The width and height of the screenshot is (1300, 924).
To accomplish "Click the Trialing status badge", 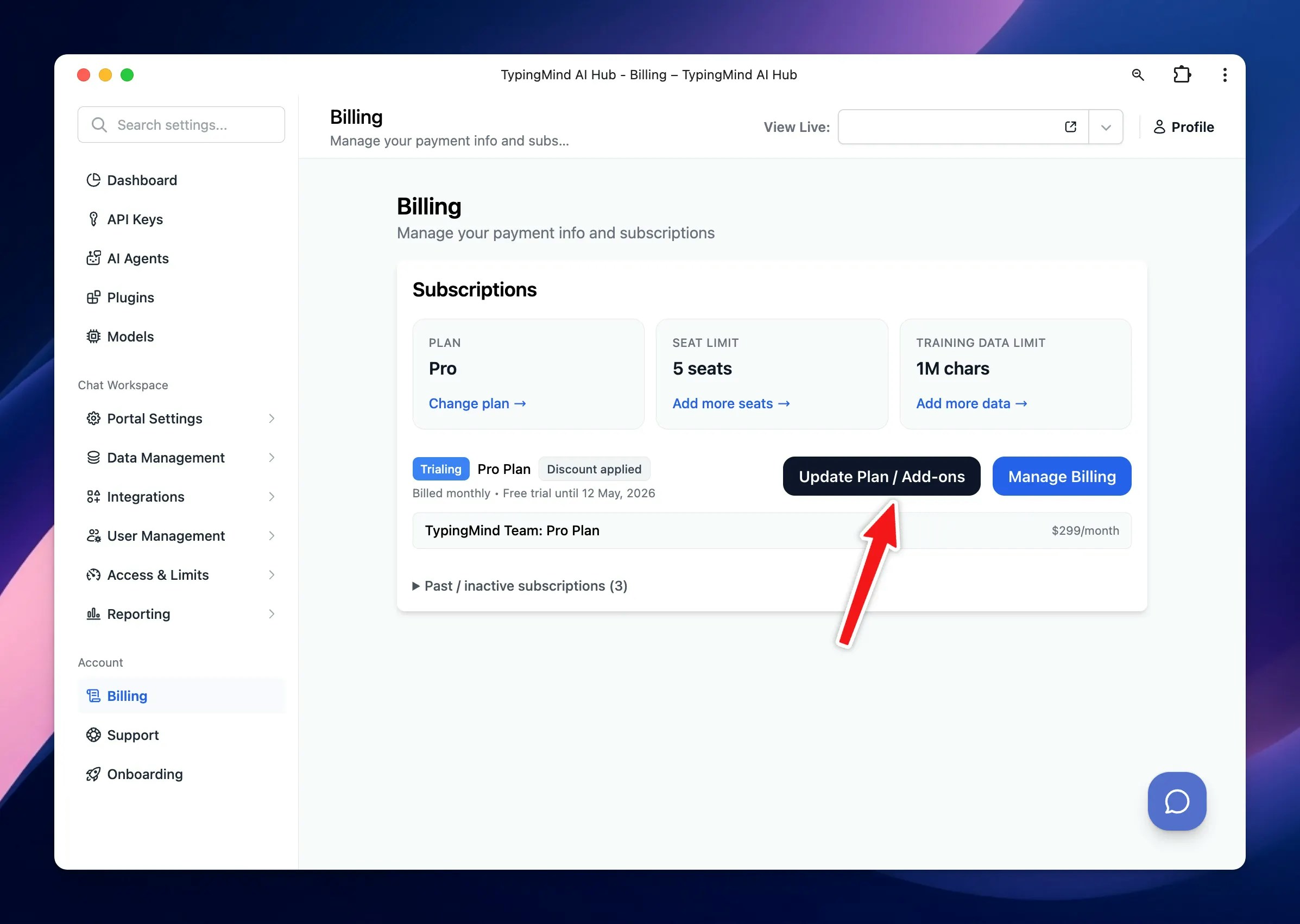I will point(440,470).
